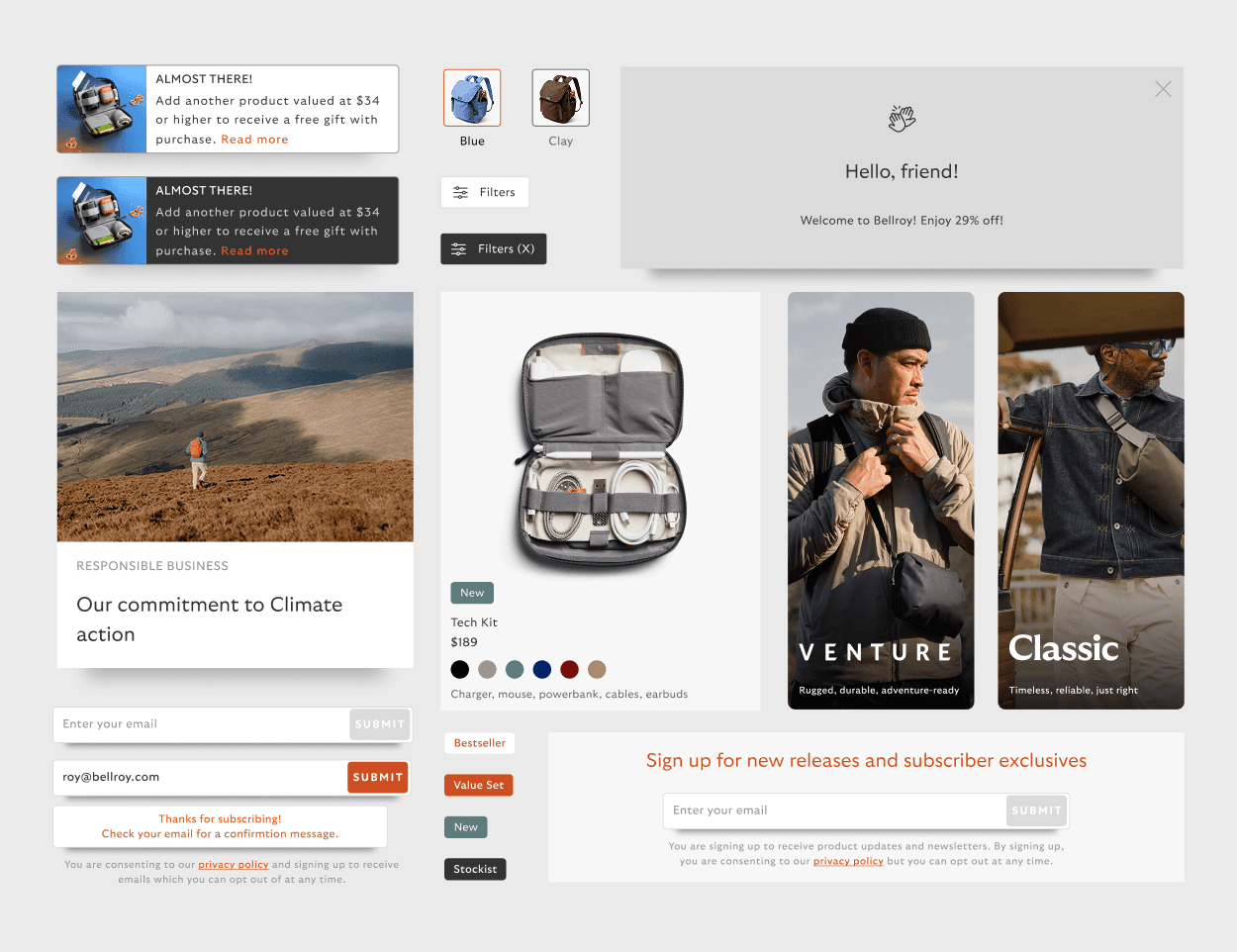Viewport: 1237px width, 952px height.
Task: Click the SUBMIT button in the sign-up panel
Action: [1037, 810]
